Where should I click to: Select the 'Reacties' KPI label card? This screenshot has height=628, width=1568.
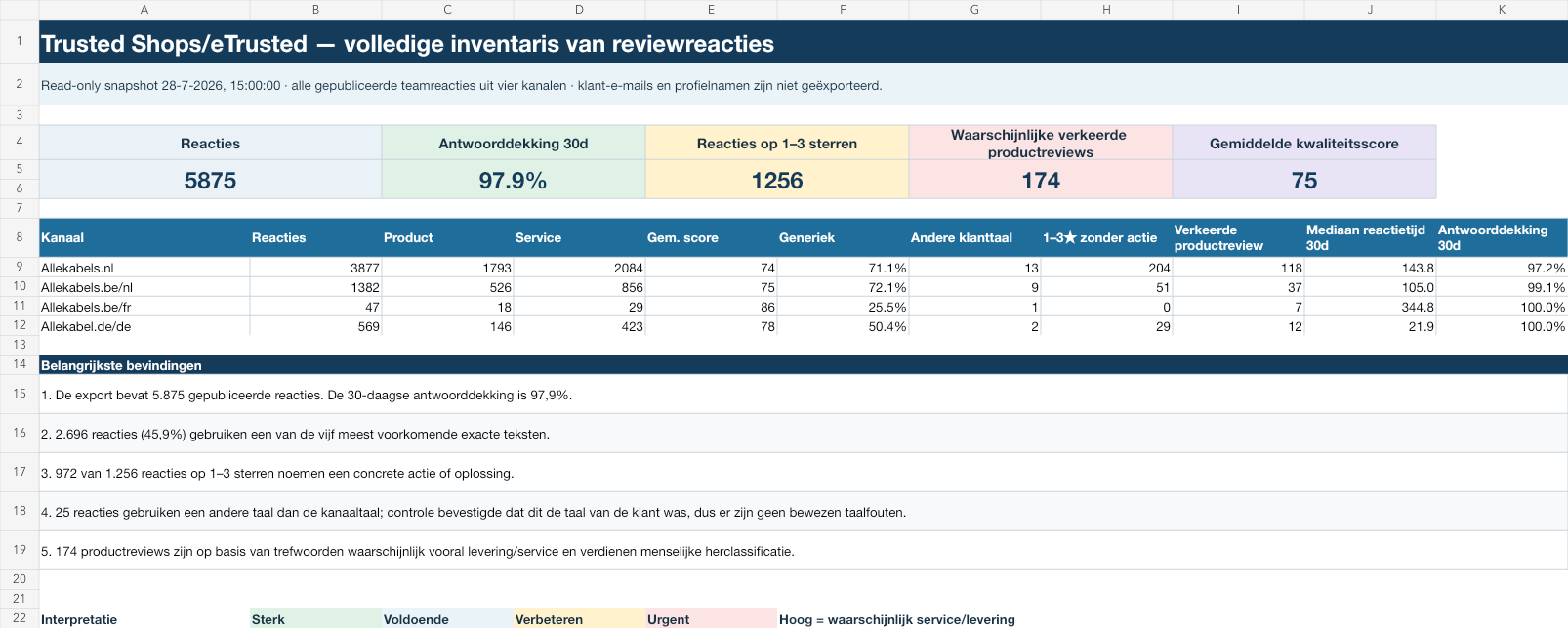pos(210,143)
